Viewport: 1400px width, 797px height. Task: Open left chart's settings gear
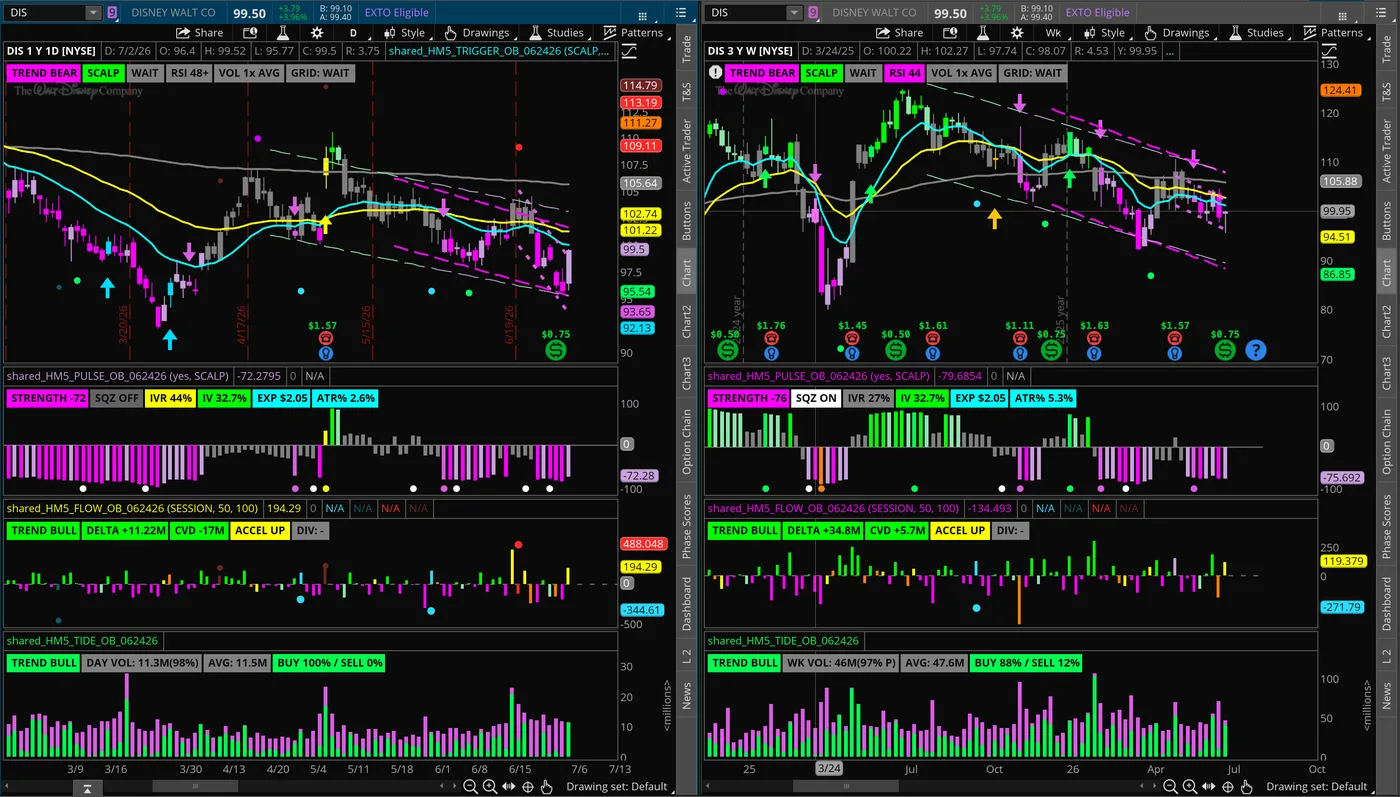[x=317, y=33]
